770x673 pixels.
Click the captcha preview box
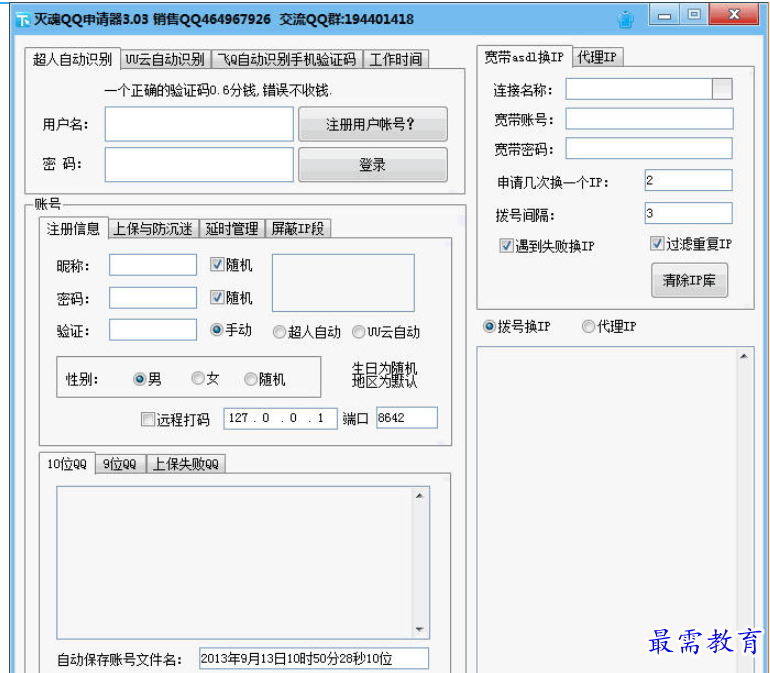(343, 283)
